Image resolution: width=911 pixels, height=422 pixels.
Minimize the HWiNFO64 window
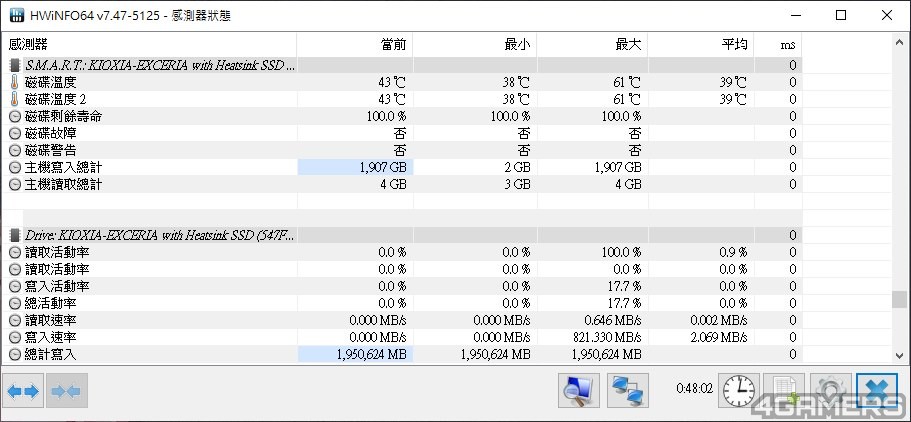click(794, 16)
